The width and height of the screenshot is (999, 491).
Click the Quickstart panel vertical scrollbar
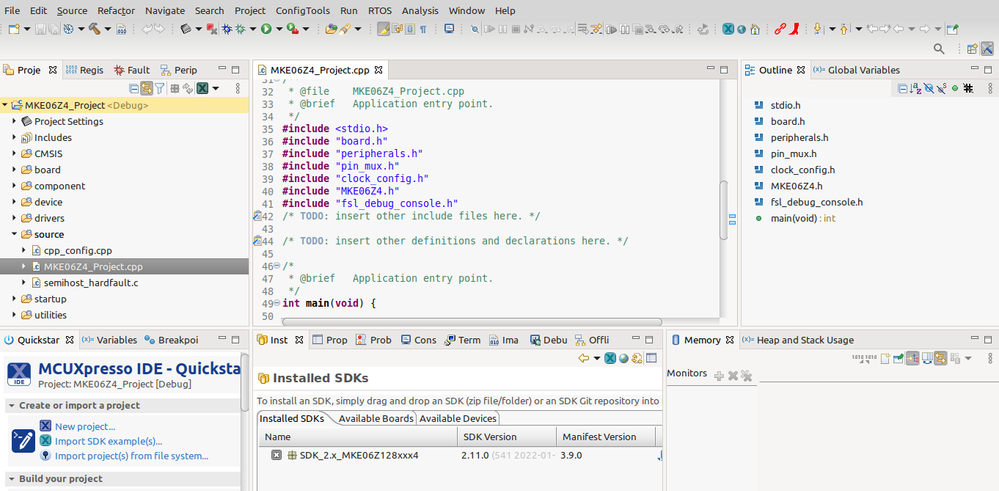245,382
